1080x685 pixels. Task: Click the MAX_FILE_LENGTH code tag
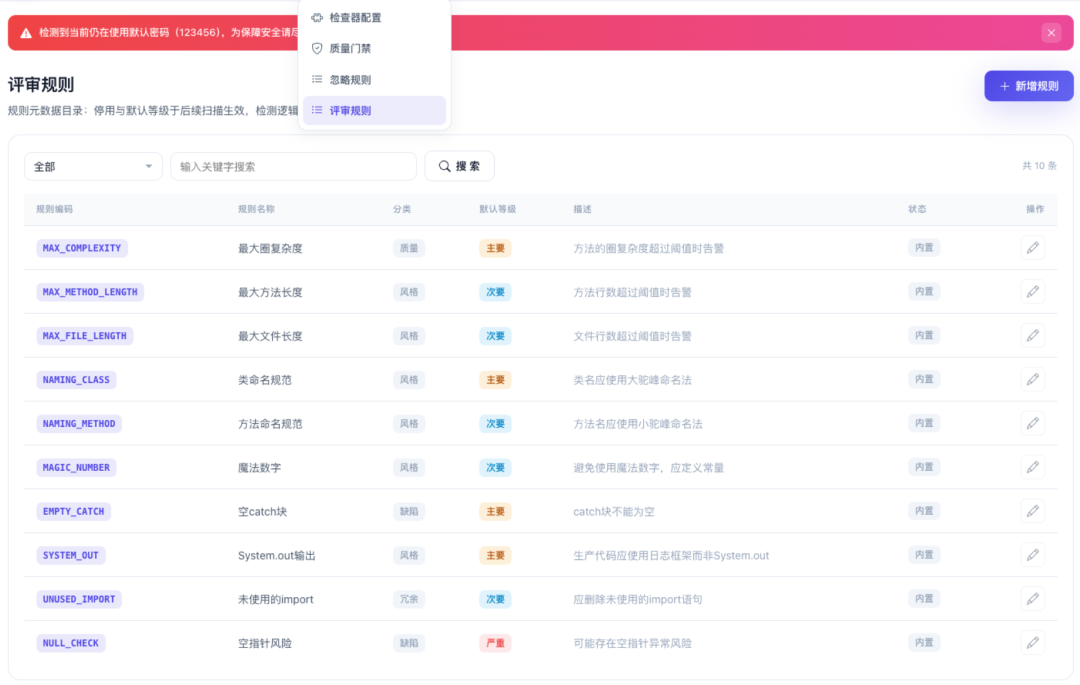pyautogui.click(x=85, y=336)
